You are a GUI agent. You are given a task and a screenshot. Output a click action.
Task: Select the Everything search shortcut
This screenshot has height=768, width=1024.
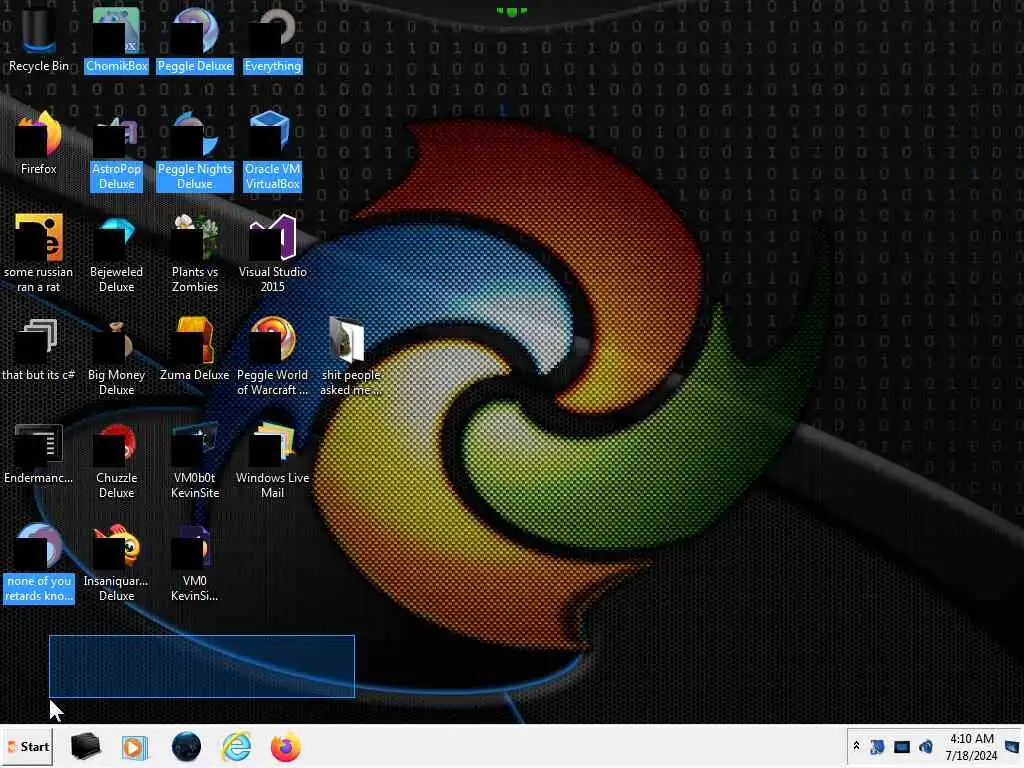[273, 39]
